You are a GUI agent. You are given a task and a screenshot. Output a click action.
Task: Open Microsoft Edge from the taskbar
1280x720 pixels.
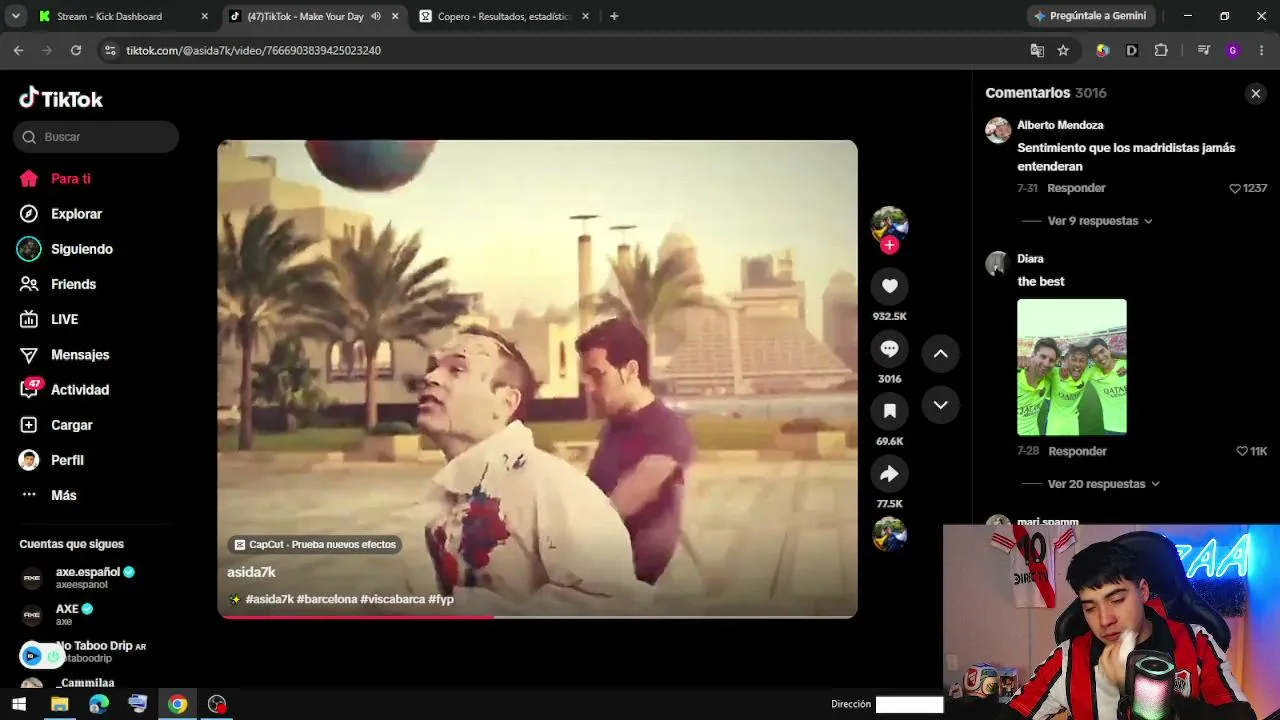(x=98, y=704)
